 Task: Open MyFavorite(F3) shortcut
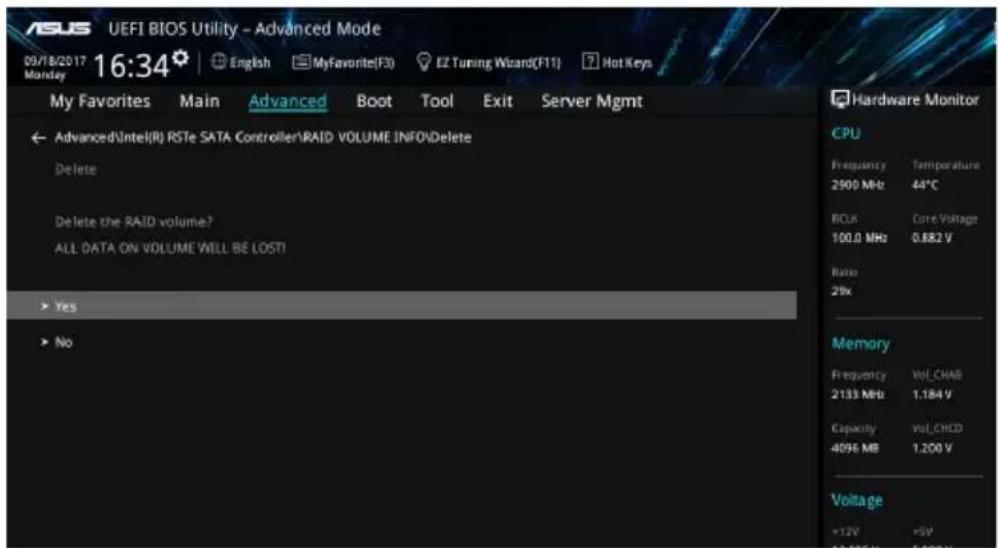click(343, 63)
